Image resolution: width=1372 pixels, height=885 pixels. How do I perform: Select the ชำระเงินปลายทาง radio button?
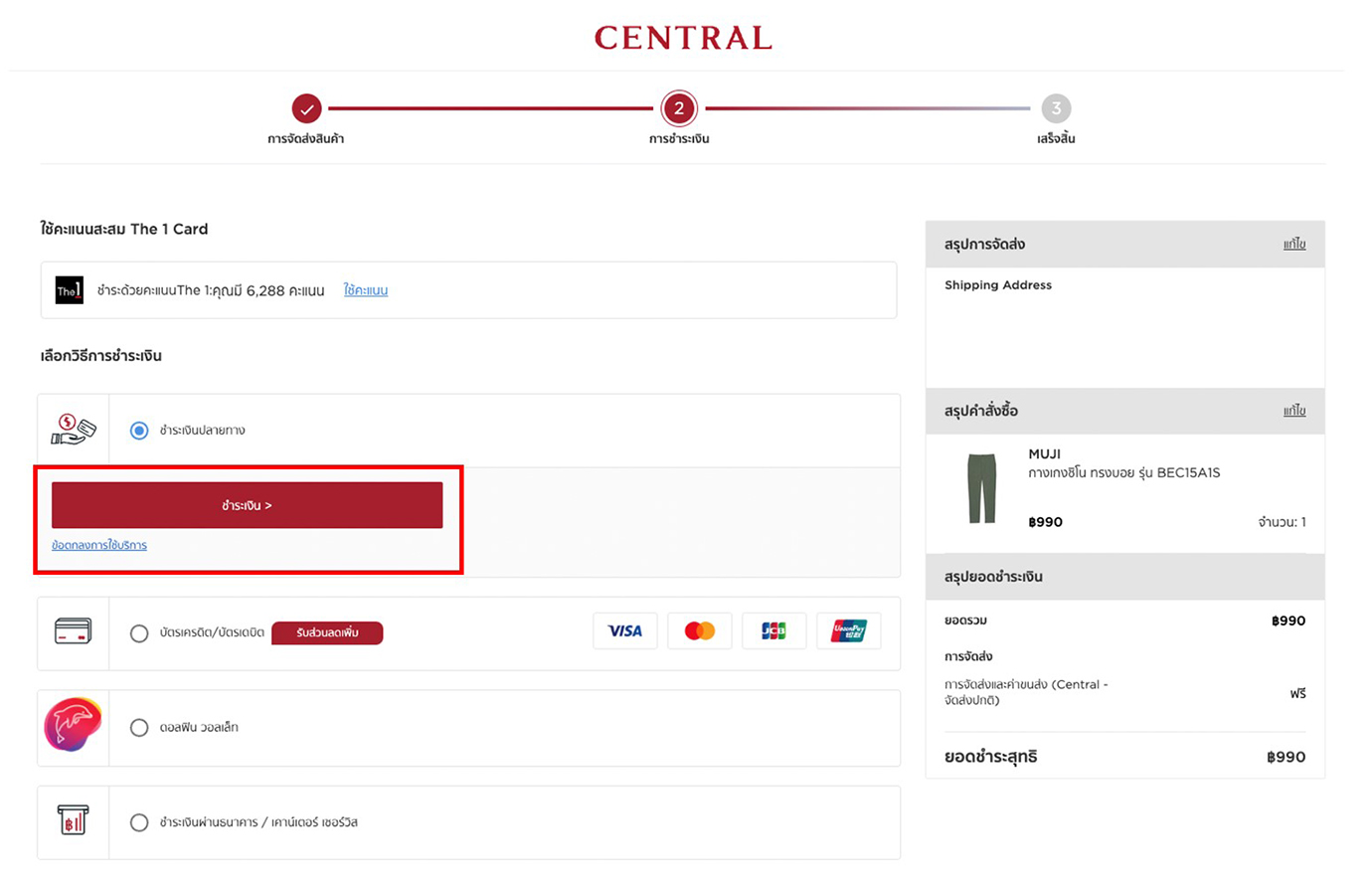coord(139,431)
